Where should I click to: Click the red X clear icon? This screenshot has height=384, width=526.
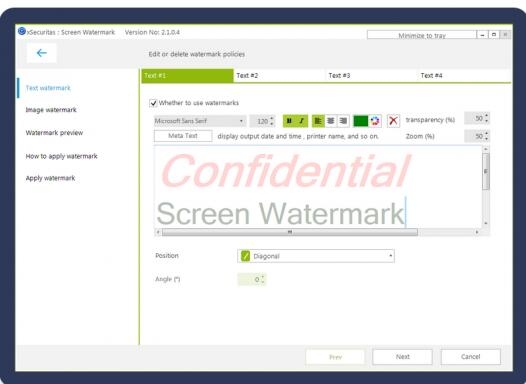pos(393,121)
